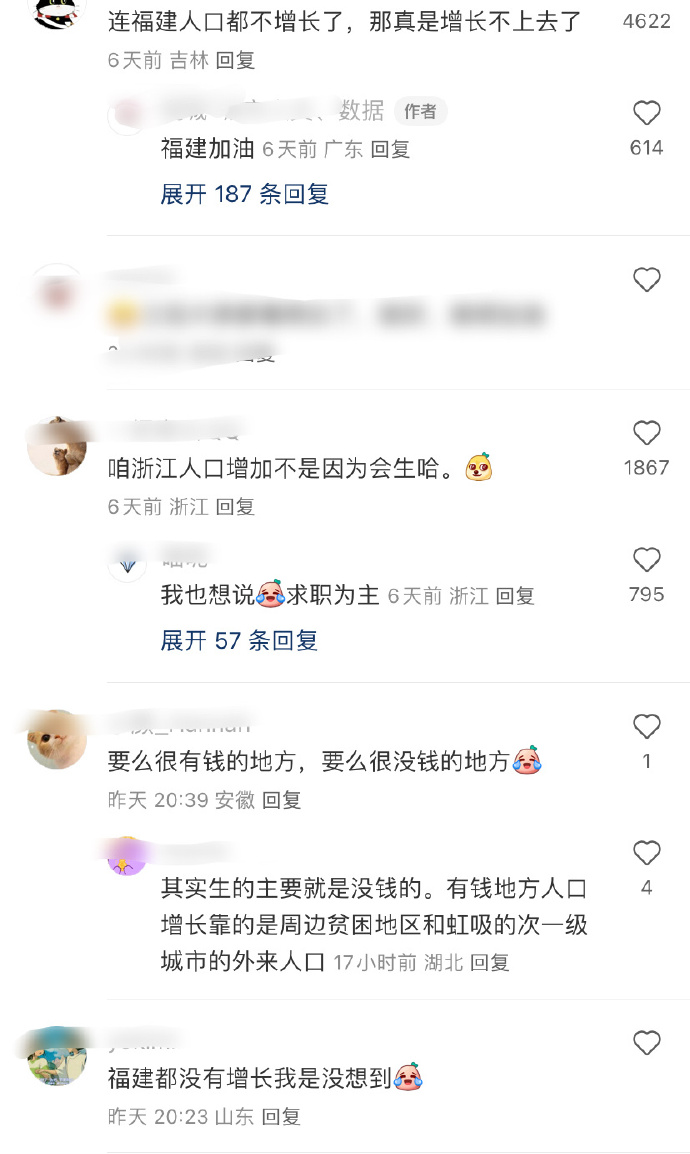Reply to the 湖北 comment from 17小时前

point(490,963)
